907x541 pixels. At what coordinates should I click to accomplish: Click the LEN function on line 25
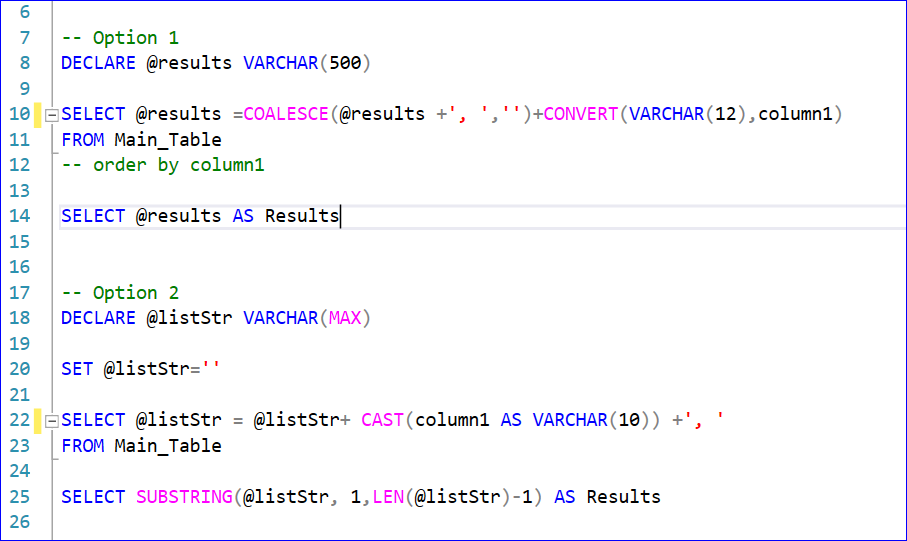[x=388, y=496]
